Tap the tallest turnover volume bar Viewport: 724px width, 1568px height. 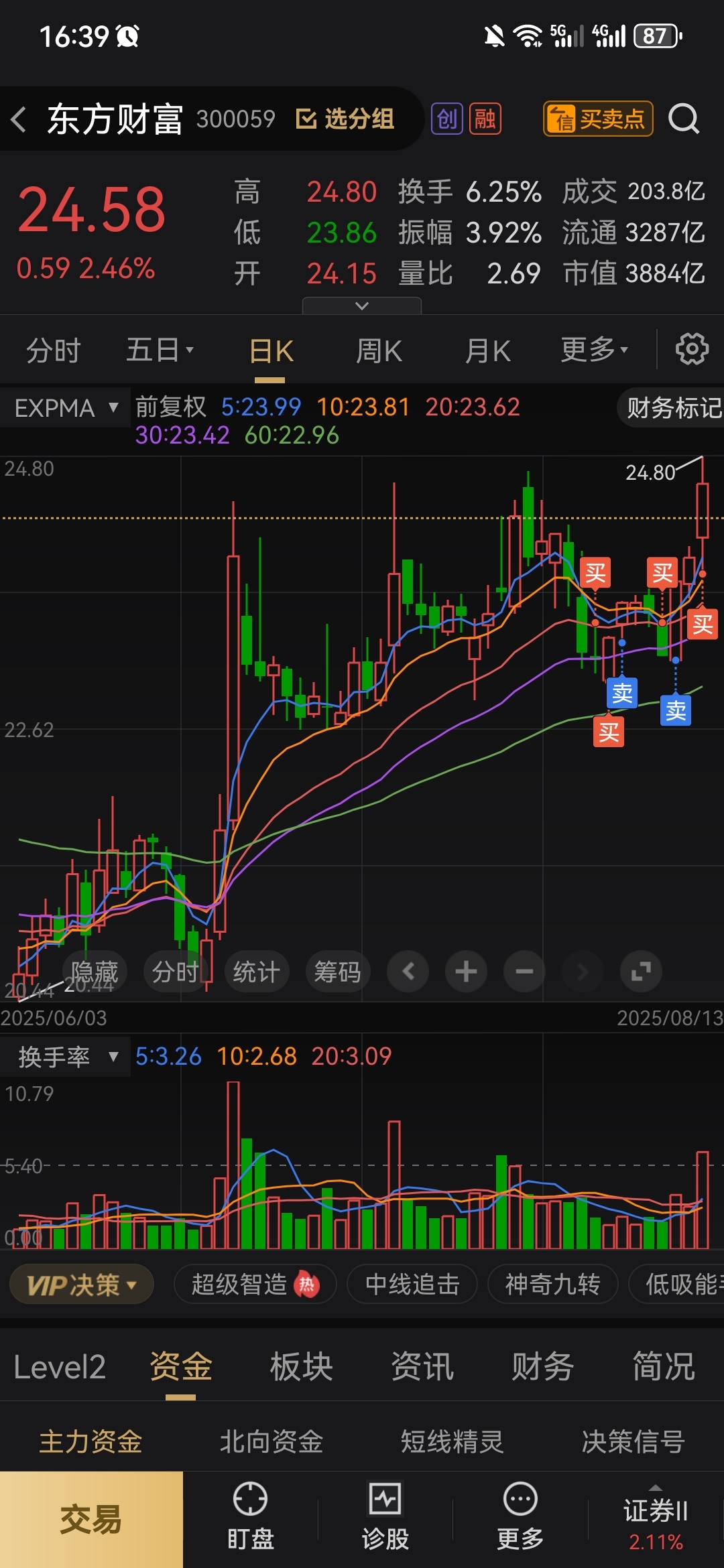(x=233, y=1165)
